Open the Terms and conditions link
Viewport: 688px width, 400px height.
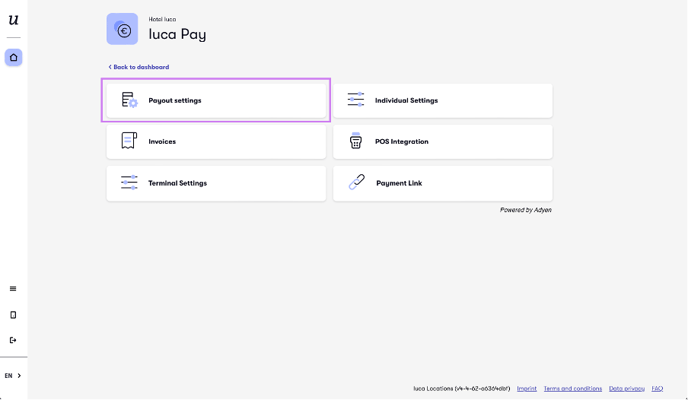[x=573, y=389]
